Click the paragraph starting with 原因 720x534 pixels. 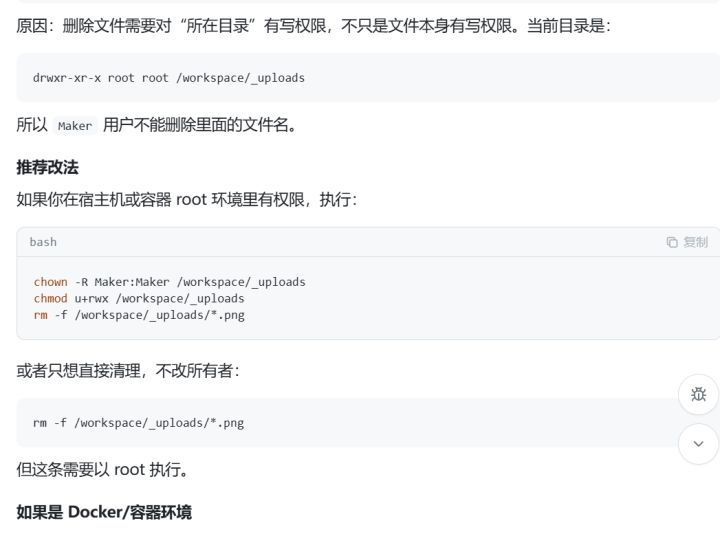pos(314,26)
